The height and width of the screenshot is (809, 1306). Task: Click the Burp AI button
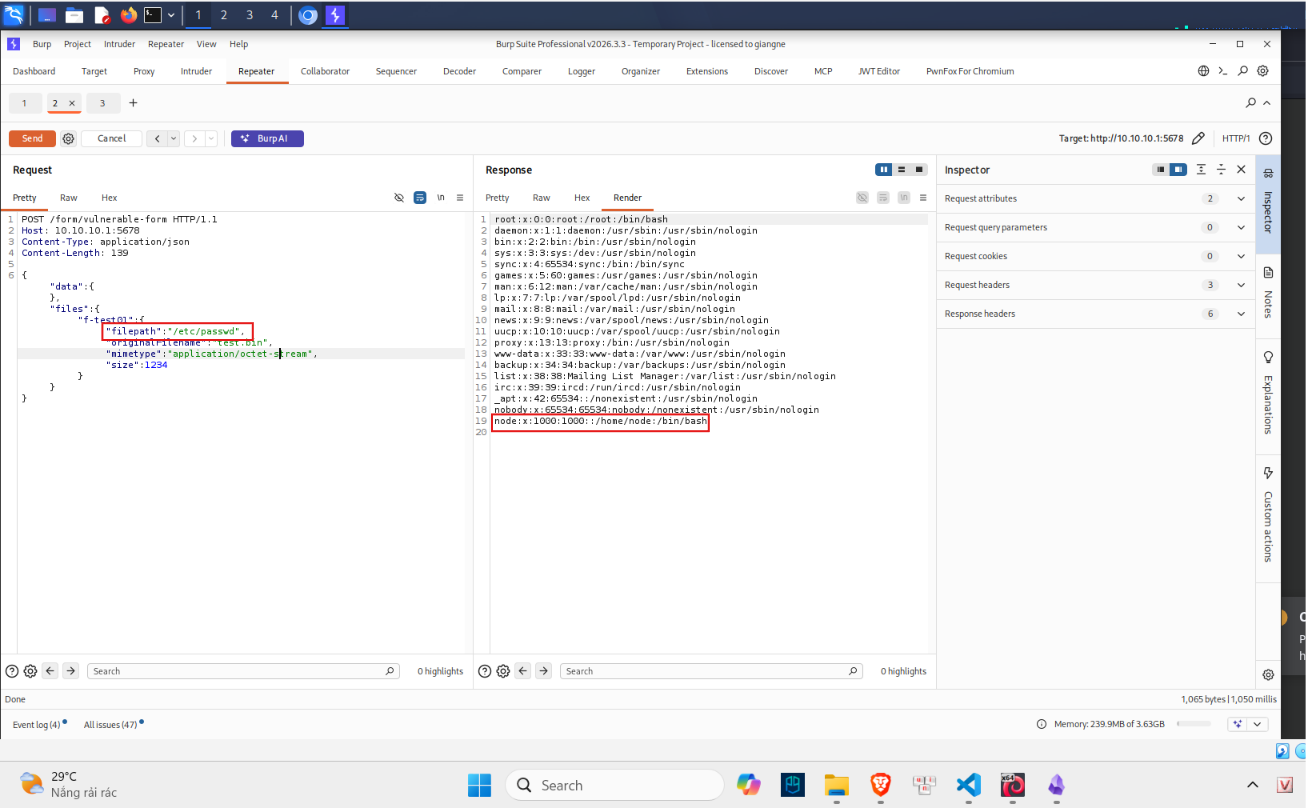click(267, 139)
